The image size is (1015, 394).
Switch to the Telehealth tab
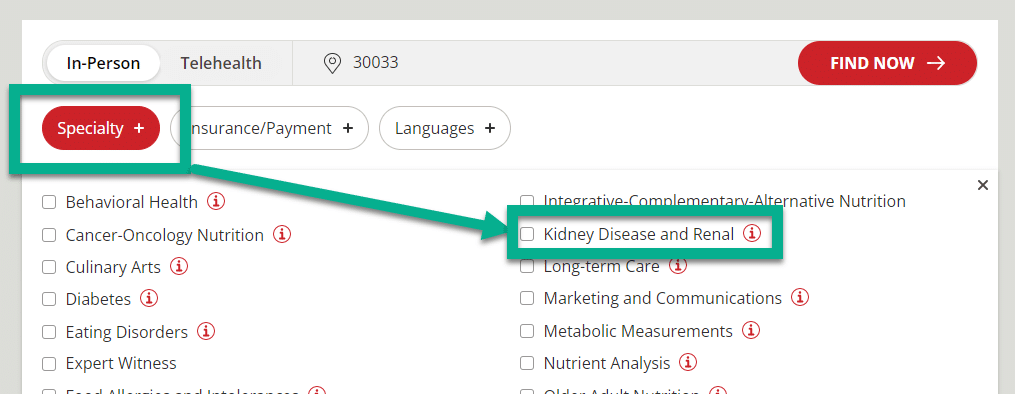[221, 63]
